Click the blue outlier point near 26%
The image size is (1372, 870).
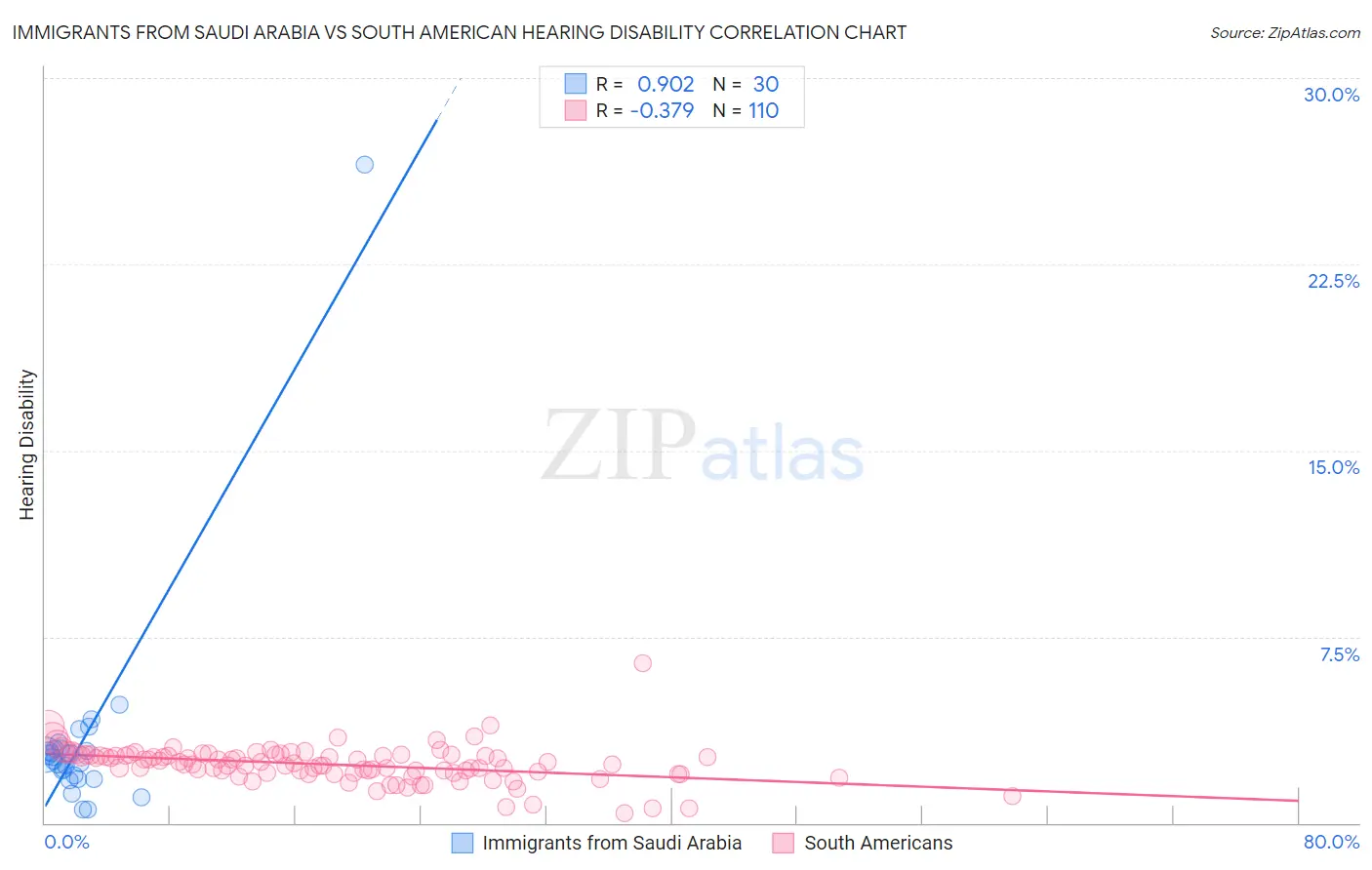364,164
